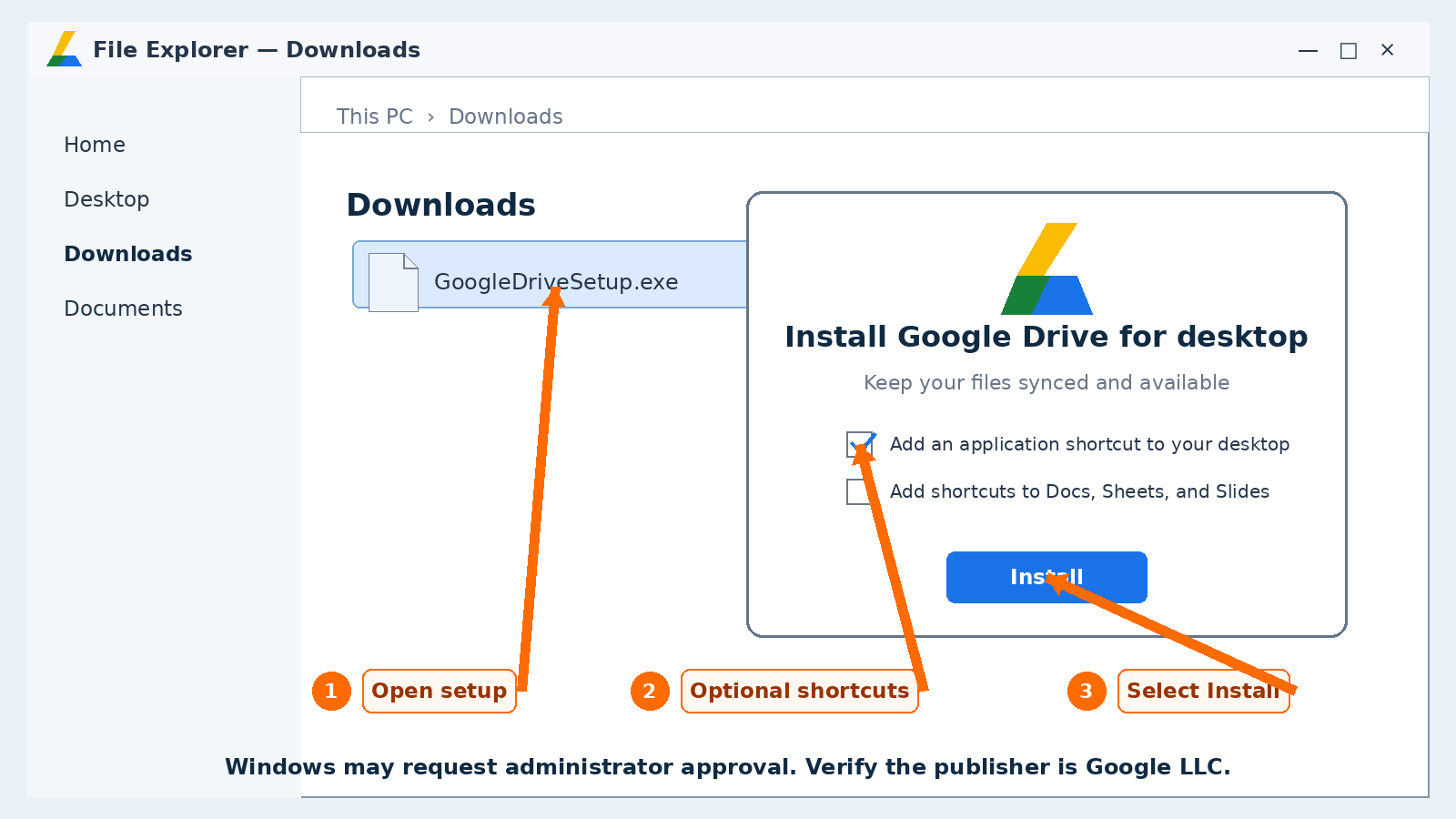This screenshot has width=1456, height=819.
Task: Click the Install Google Drive for desktop heading
Action: tap(1046, 337)
